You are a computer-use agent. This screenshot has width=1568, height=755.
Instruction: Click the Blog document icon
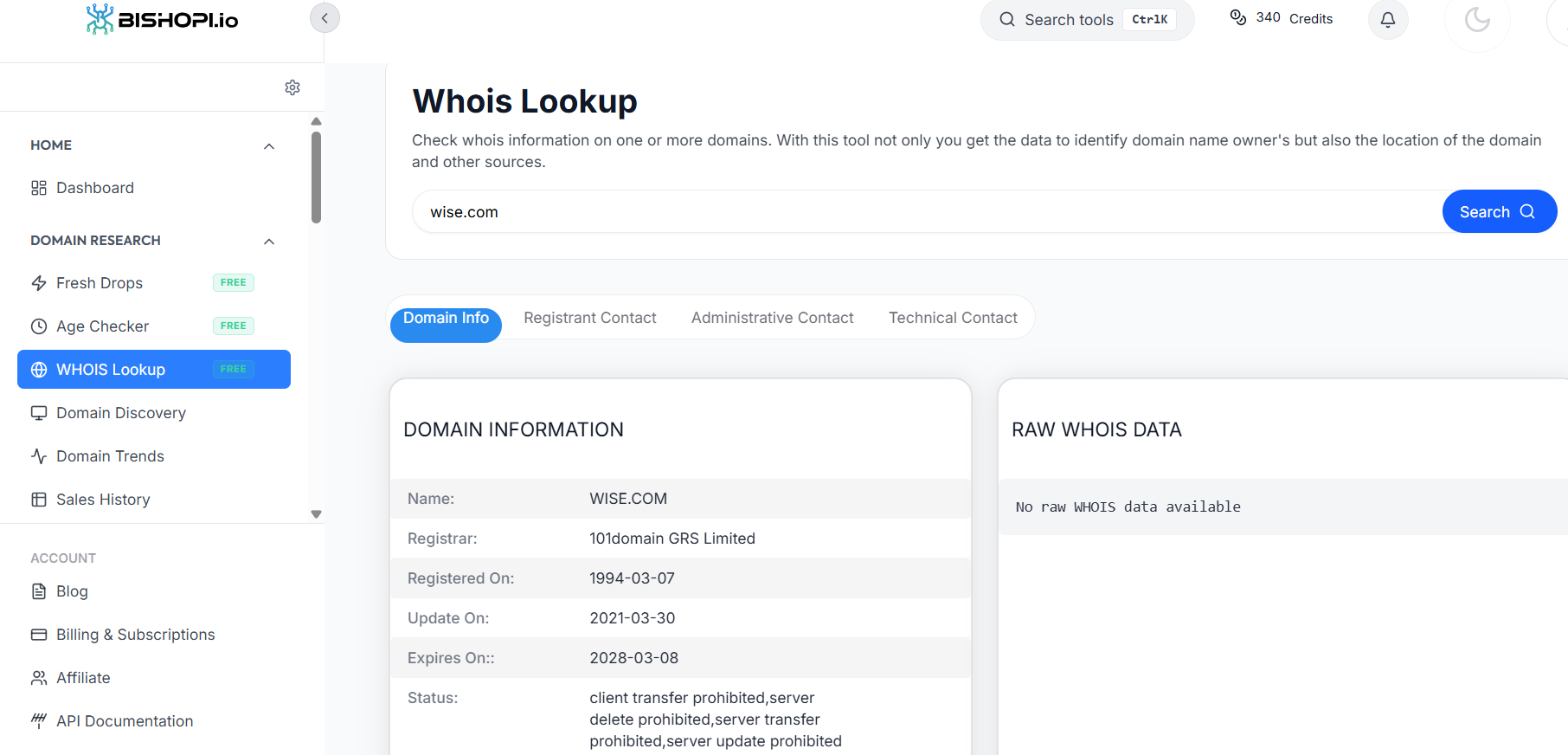point(39,591)
